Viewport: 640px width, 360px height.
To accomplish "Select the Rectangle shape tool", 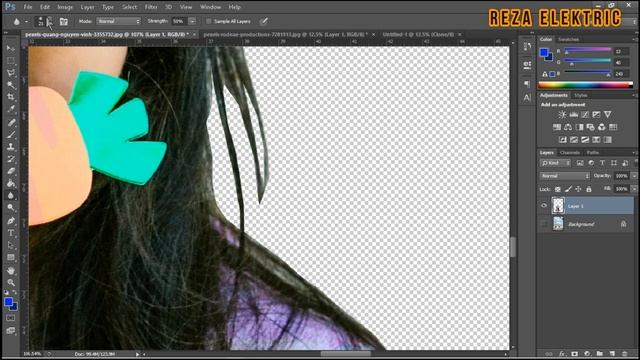I will (11, 258).
